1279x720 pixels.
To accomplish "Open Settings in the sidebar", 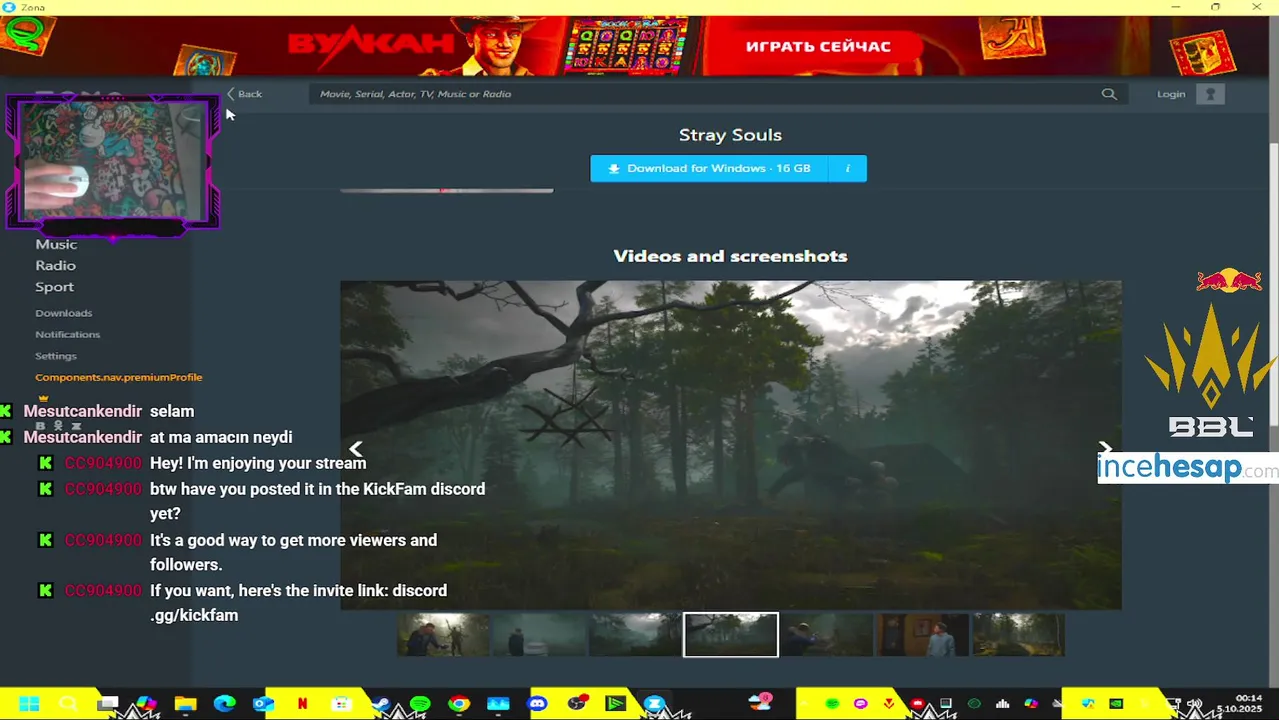I will (55, 356).
